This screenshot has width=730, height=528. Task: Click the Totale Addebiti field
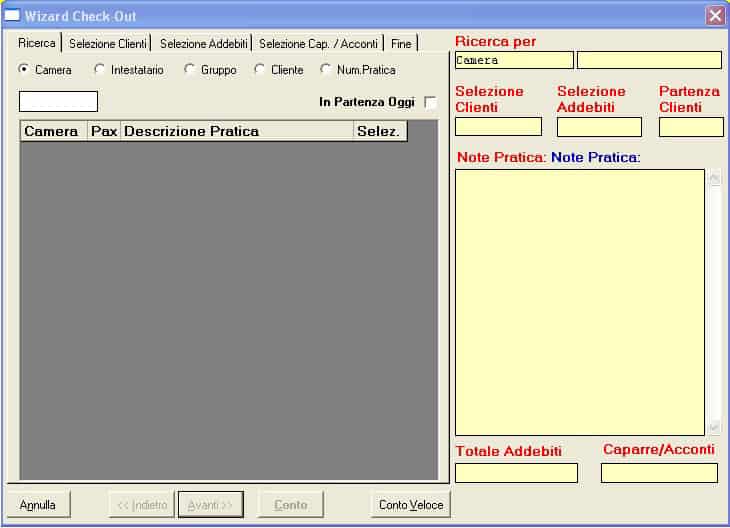point(516,473)
